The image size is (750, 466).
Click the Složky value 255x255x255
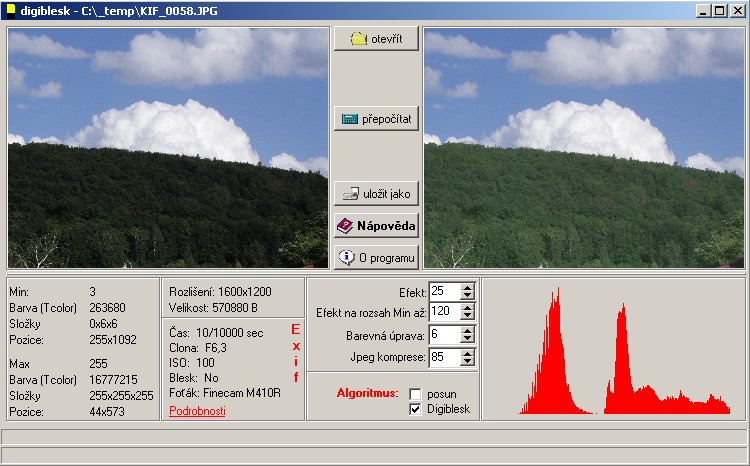tap(121, 396)
